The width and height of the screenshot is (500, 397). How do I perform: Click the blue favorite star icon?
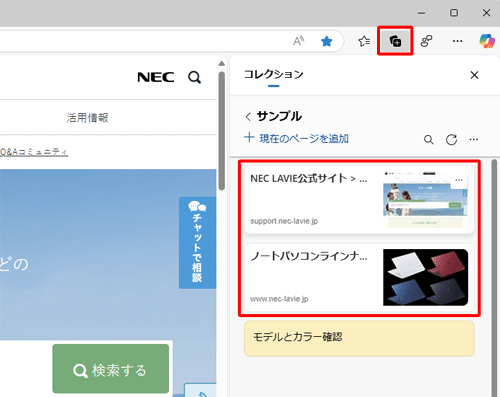(x=326, y=41)
